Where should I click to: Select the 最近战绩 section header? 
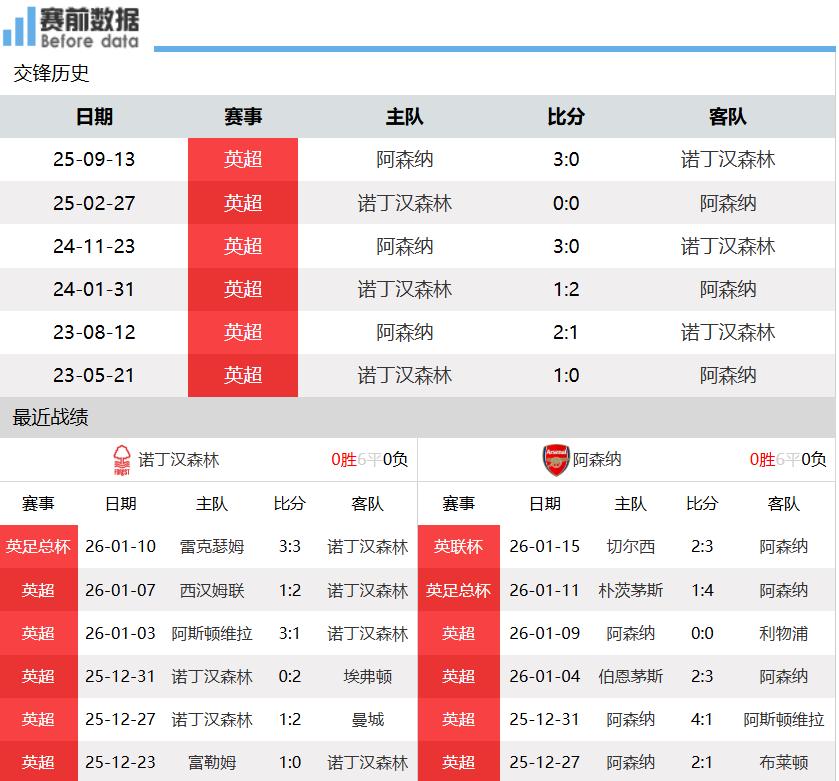click(52, 417)
